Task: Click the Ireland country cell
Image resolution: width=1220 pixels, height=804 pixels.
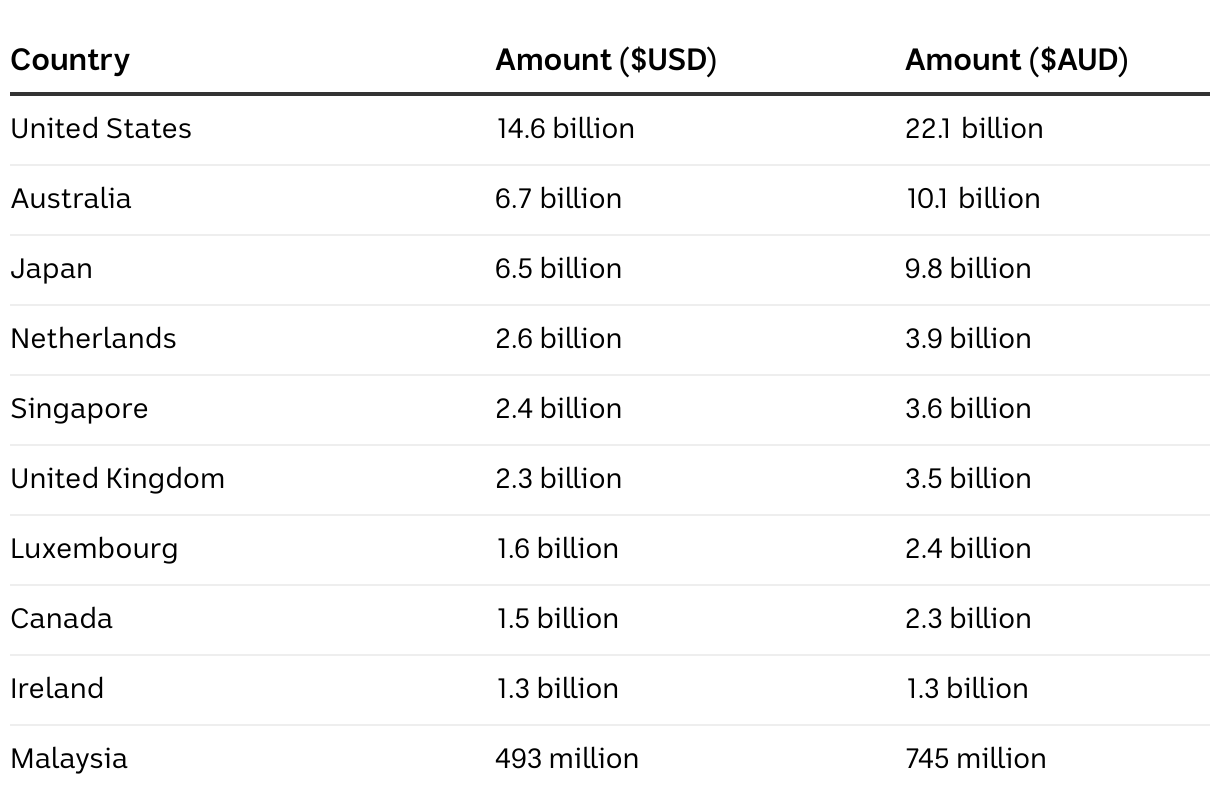Action: [x=57, y=689]
